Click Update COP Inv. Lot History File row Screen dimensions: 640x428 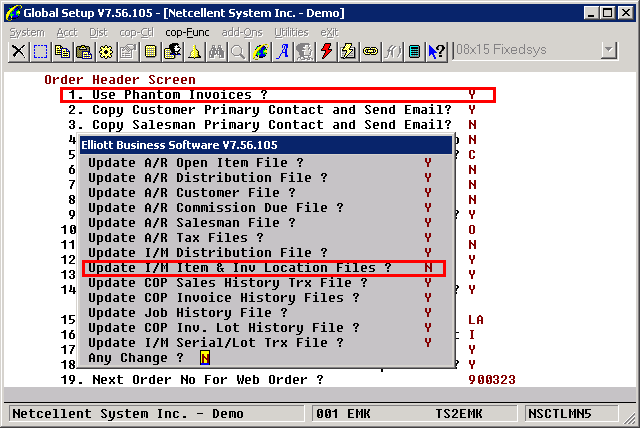pos(260,328)
